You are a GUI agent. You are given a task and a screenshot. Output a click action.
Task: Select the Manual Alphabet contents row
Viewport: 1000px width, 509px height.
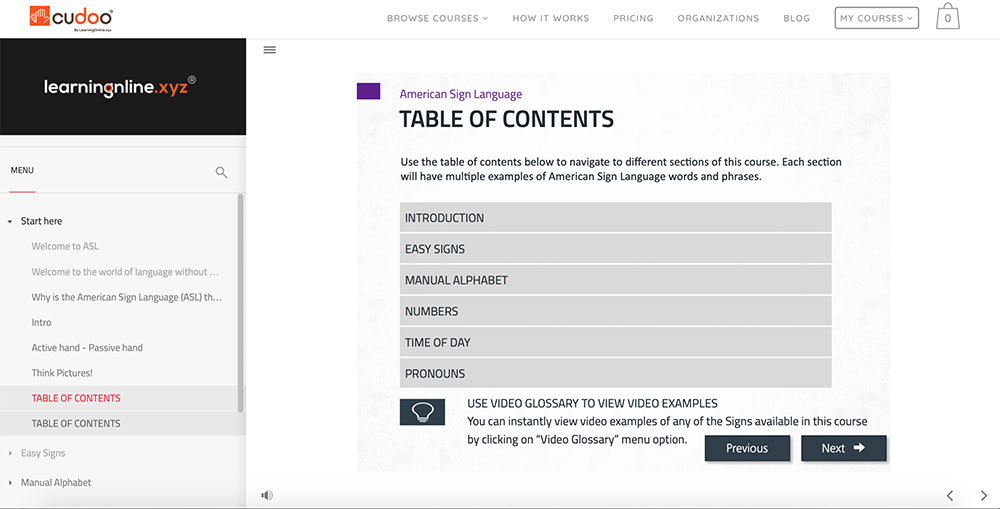click(x=615, y=280)
